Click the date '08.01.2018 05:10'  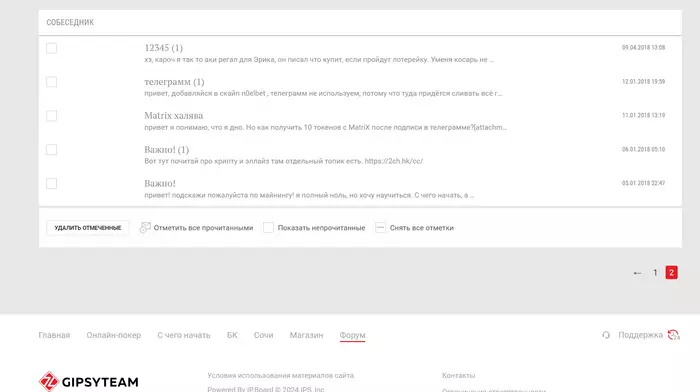[x=643, y=149]
